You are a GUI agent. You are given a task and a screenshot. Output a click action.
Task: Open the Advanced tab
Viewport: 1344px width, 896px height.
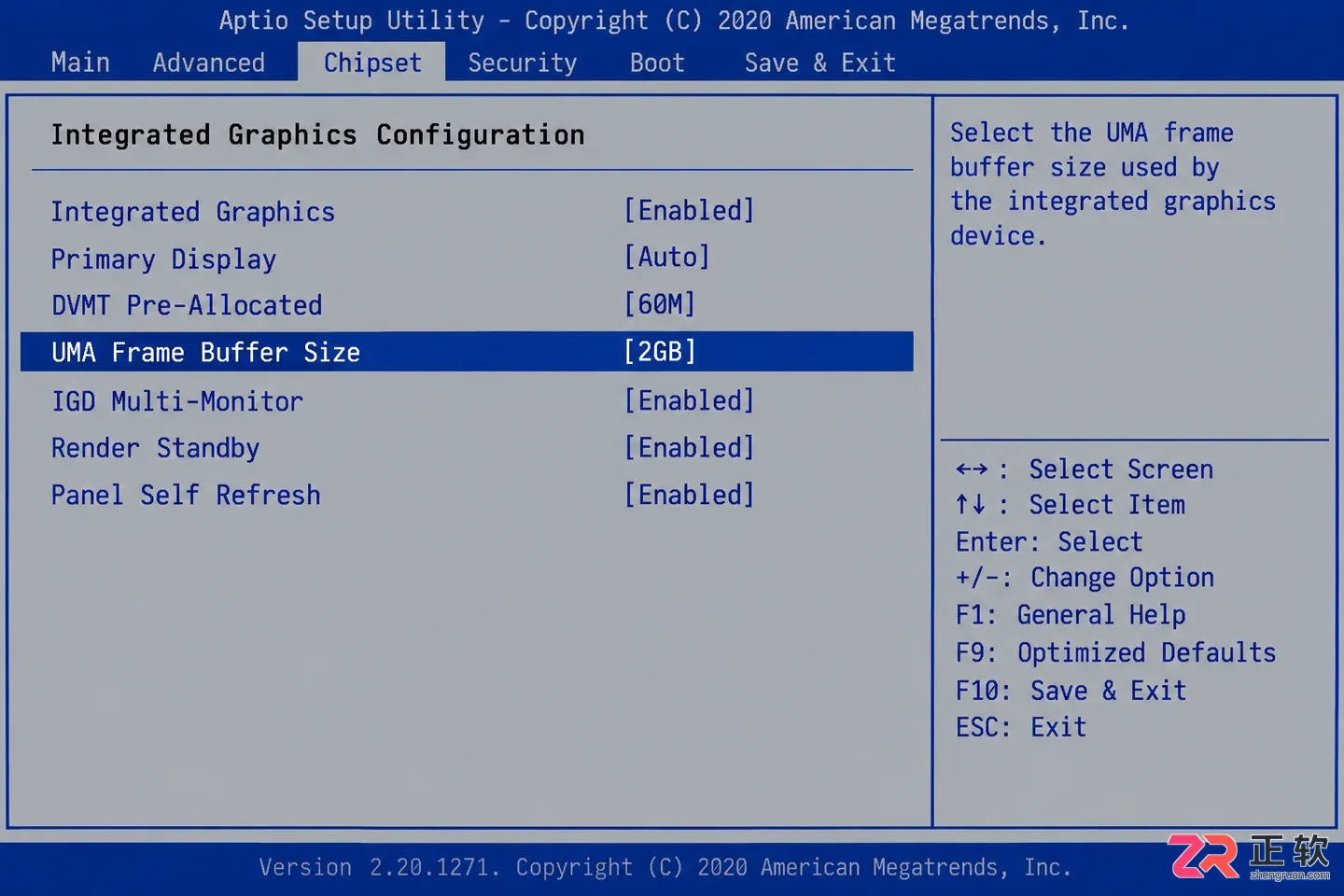pos(209,63)
